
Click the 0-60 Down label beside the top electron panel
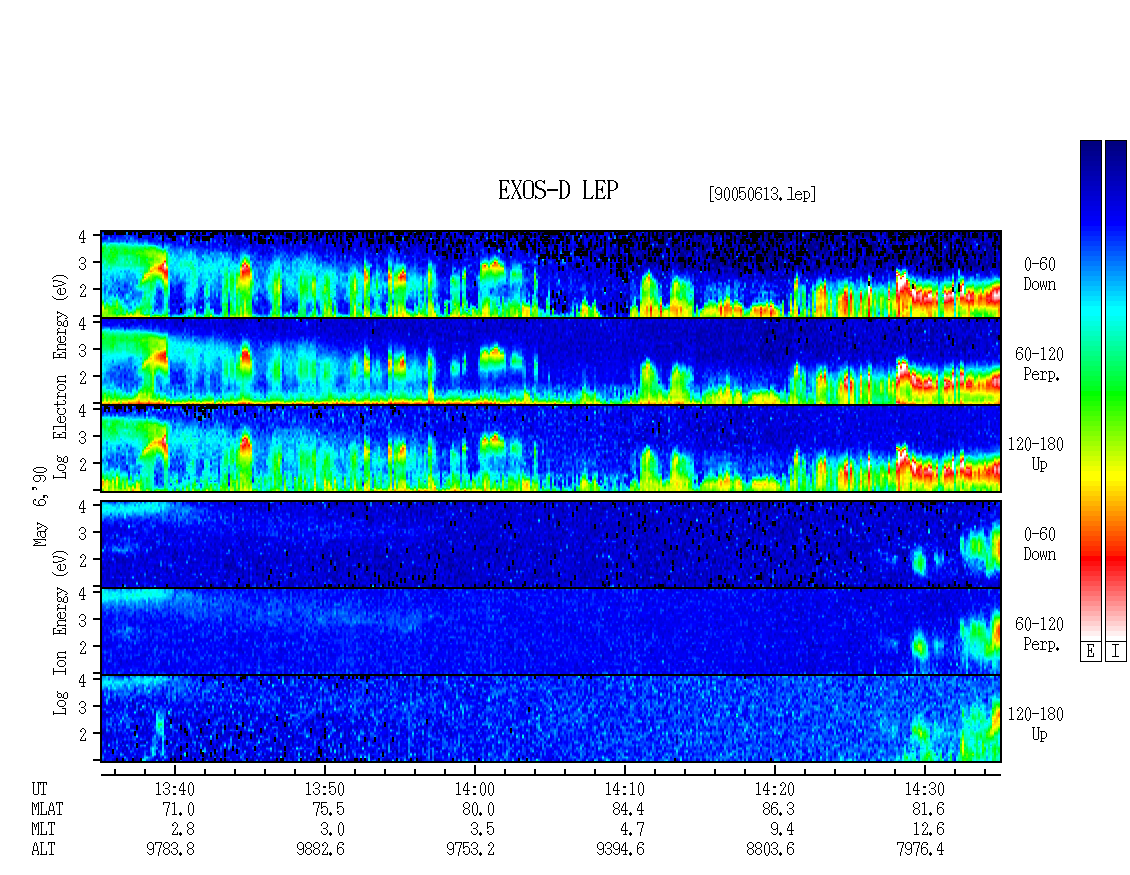point(1039,275)
